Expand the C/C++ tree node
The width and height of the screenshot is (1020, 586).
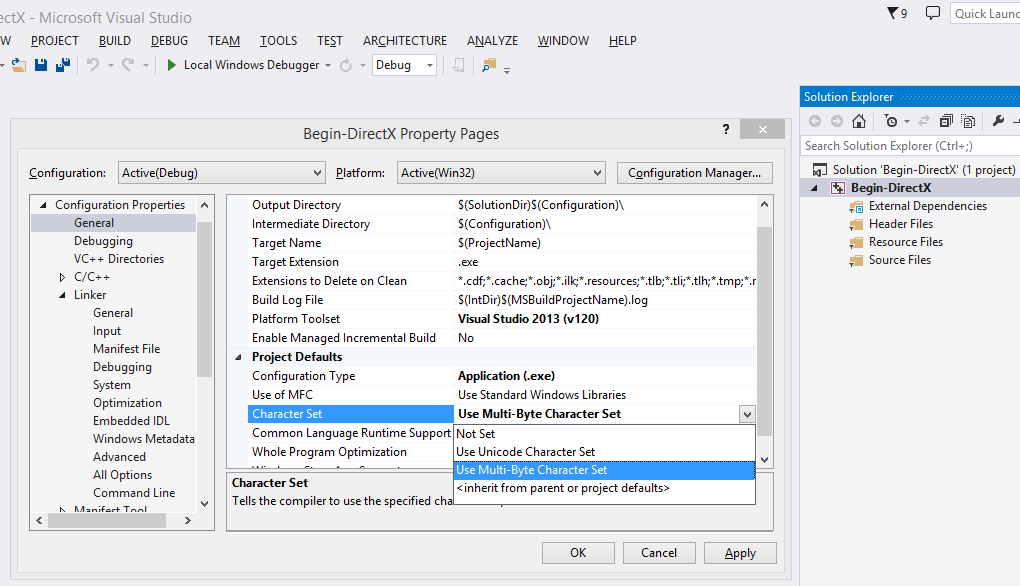pyautogui.click(x=62, y=277)
